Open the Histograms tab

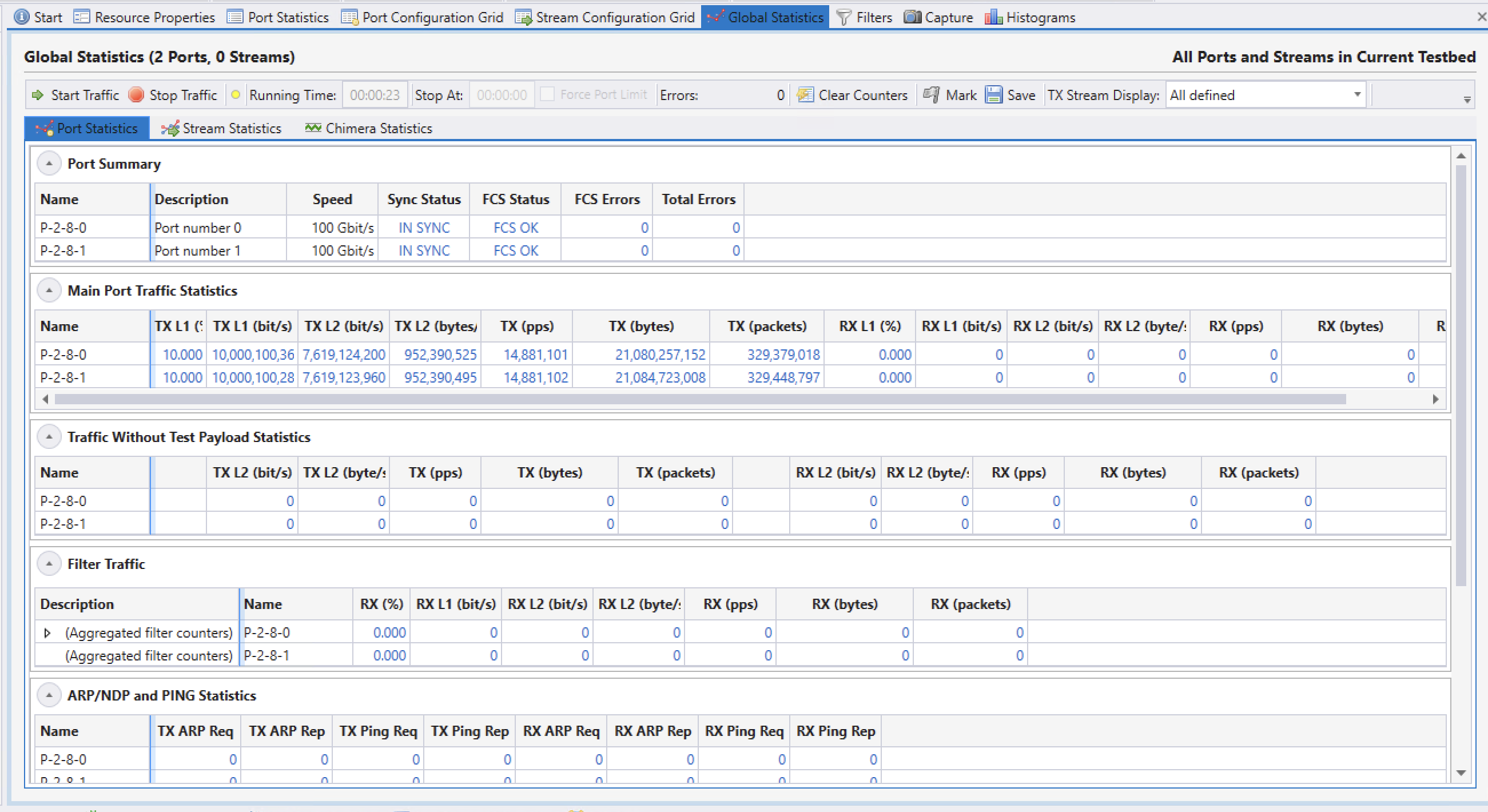point(1030,17)
